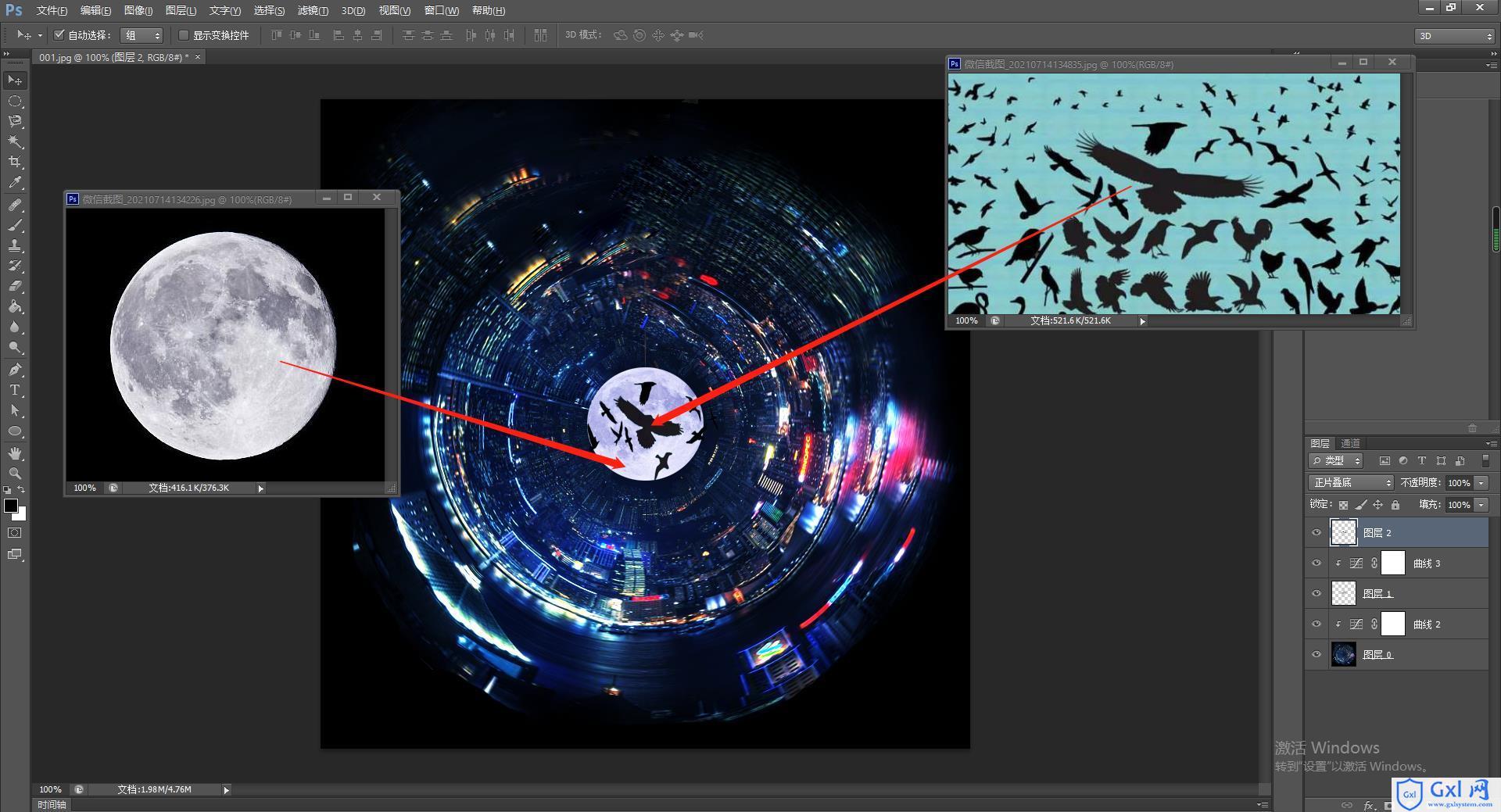This screenshot has width=1501, height=812.
Task: Select the Horizontal Type tool
Action: tap(15, 390)
